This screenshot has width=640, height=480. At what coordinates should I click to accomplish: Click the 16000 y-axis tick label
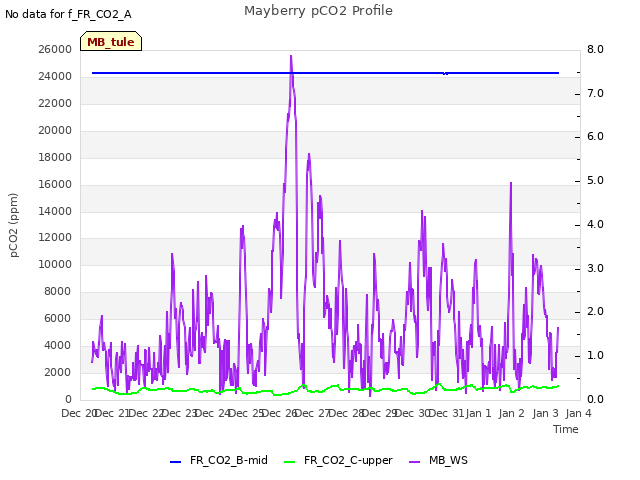55,184
